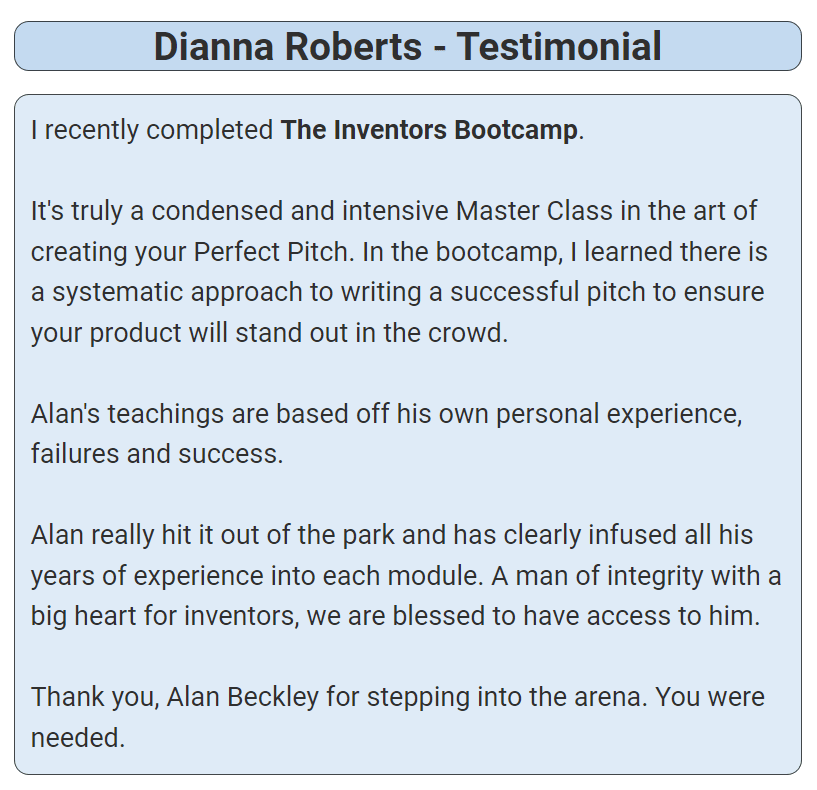
Task: Click the Dianna Roberts - Testimonial heading
Action: 407,46
